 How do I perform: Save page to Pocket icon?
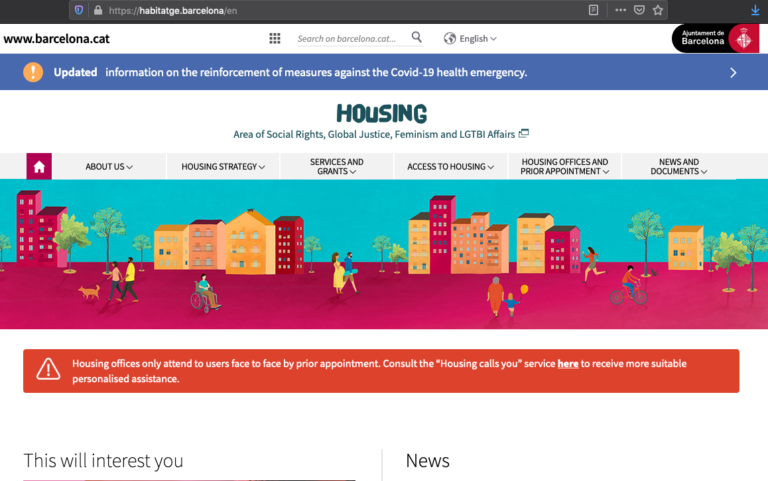[639, 10]
